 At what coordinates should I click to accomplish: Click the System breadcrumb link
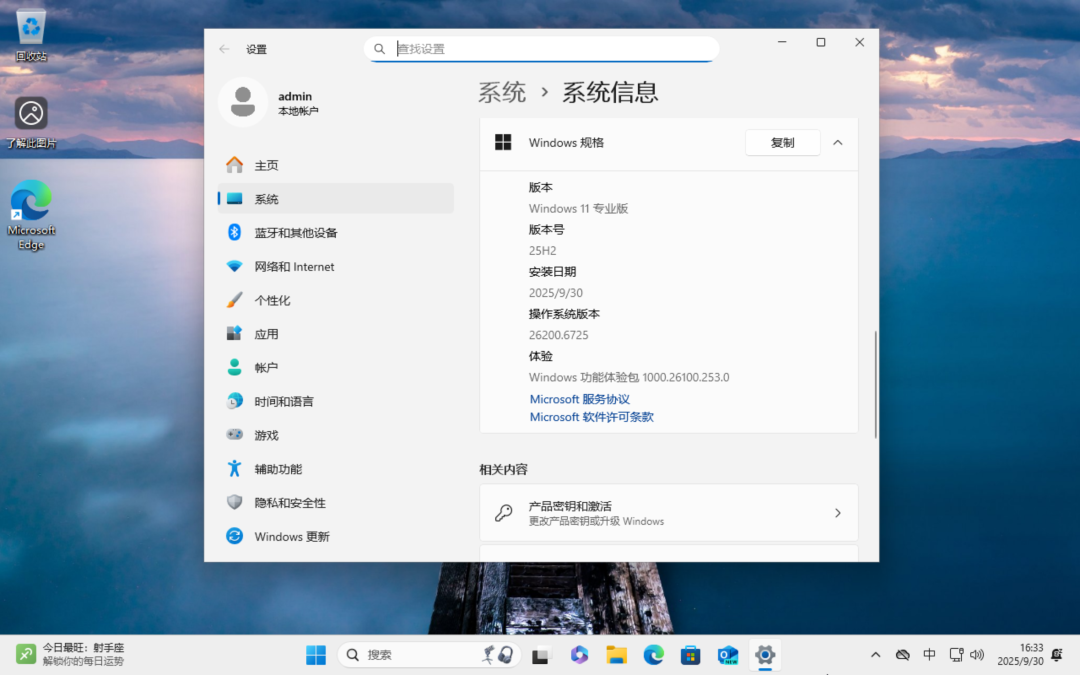[x=502, y=93]
